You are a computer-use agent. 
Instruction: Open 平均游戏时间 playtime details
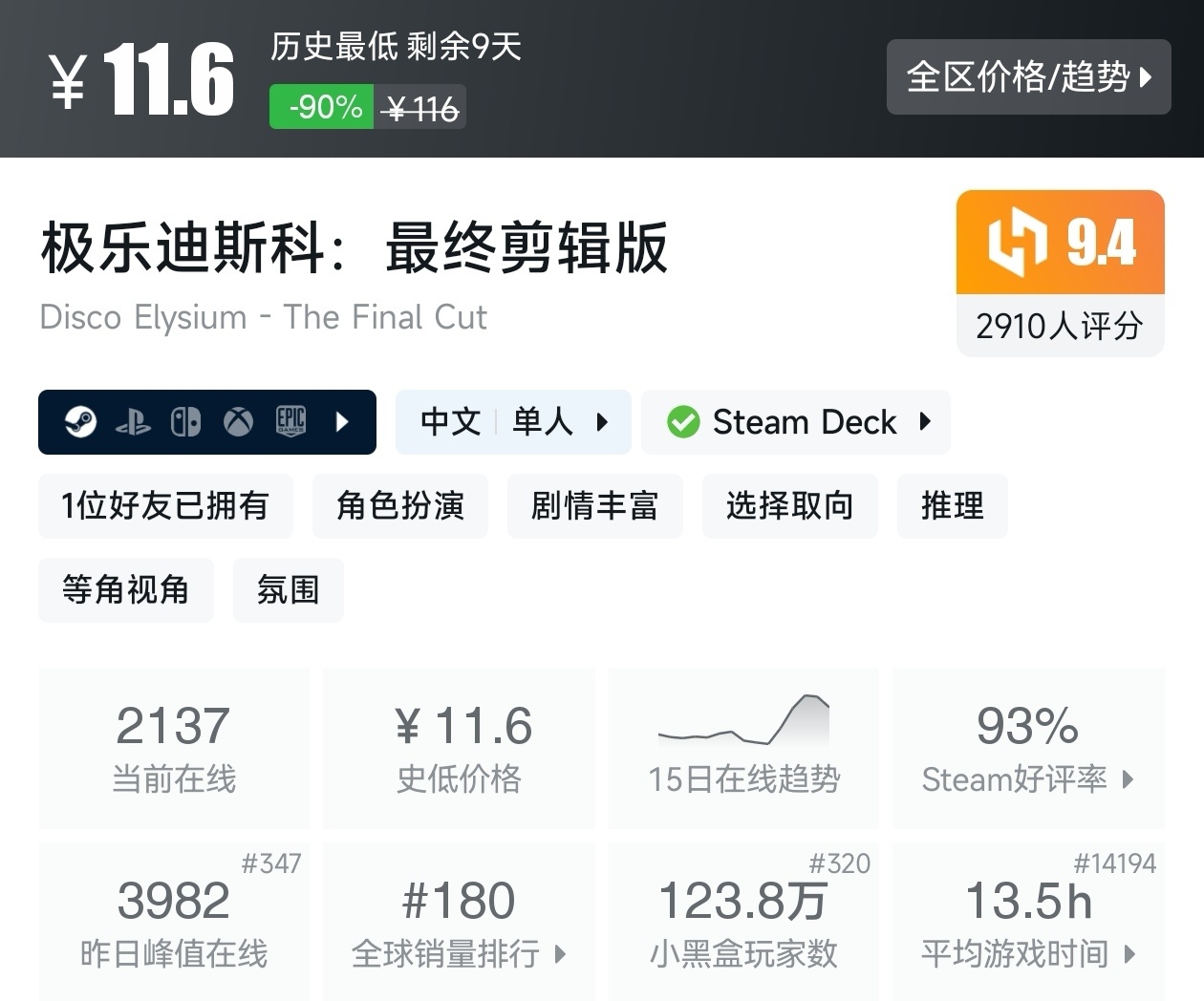pyautogui.click(x=1028, y=952)
